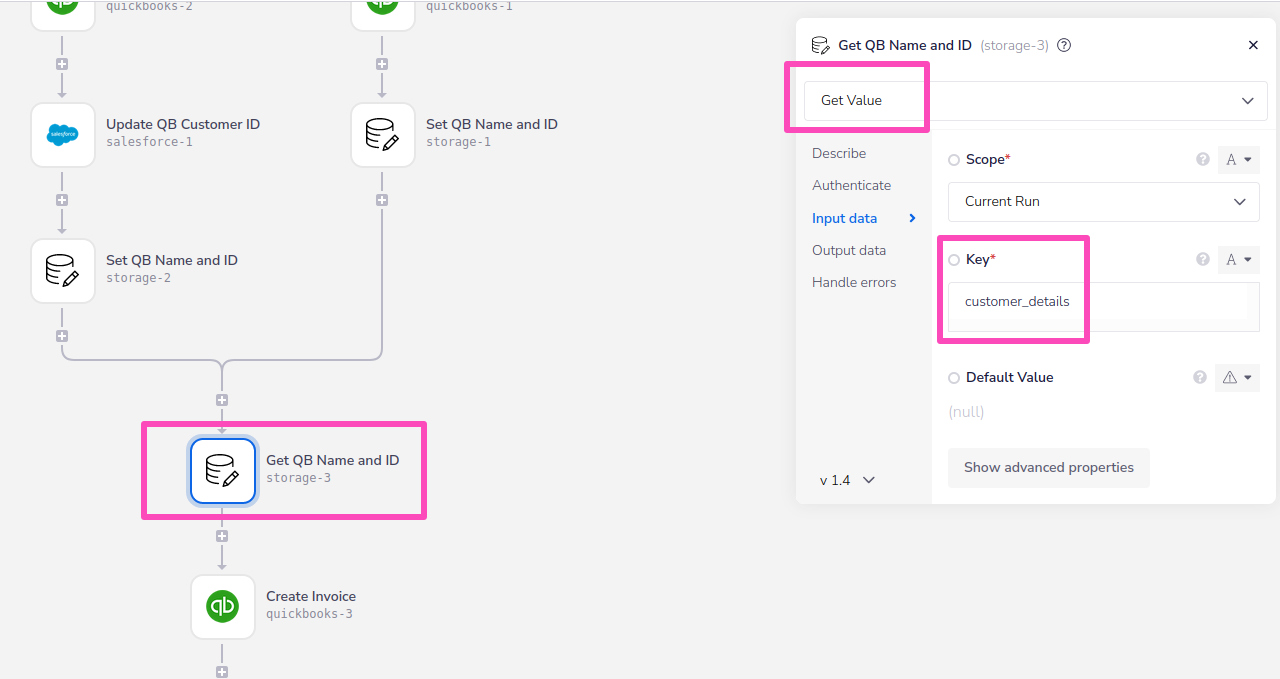Open the v 1.4 version selector
1280x679 pixels.
pyautogui.click(x=847, y=480)
